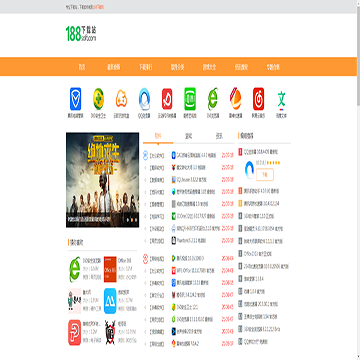This screenshot has width=360, height=360.
Task: Open the red square icon beside QQ Browser
Action: click(x=167, y=99)
